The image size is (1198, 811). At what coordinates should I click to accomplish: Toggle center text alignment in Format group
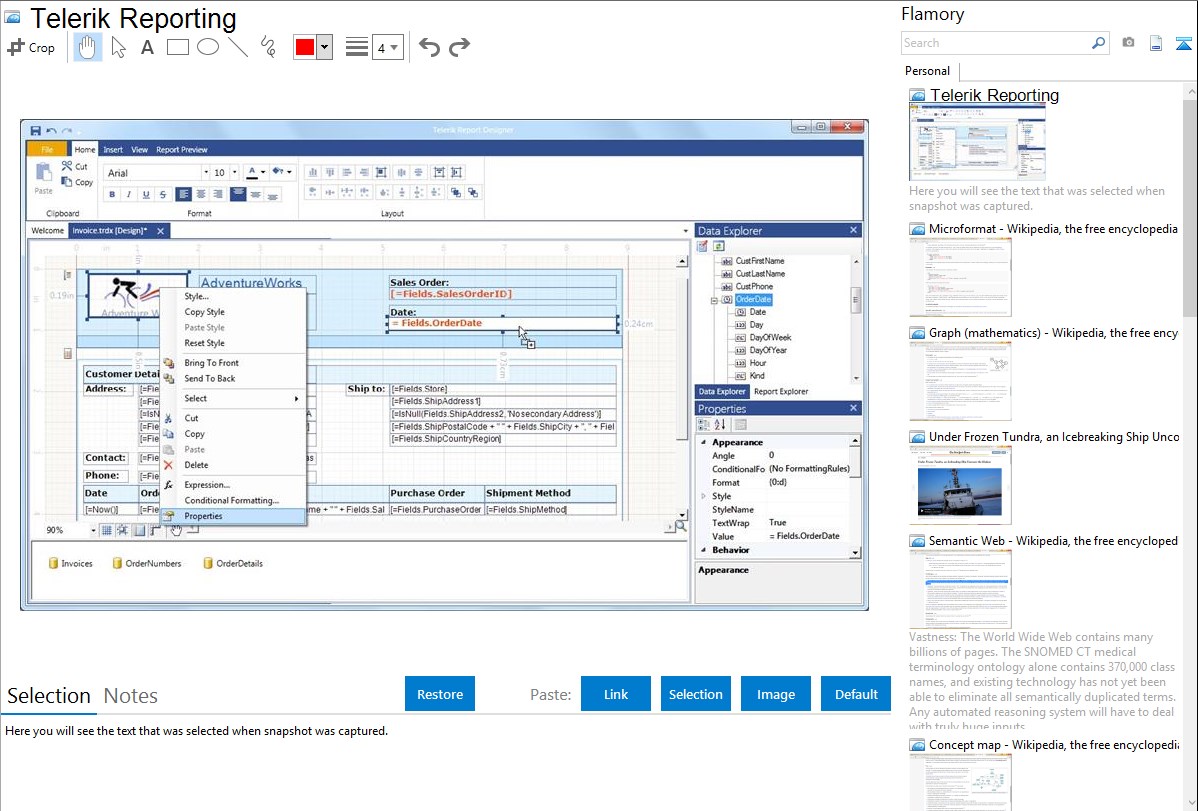tap(201, 194)
